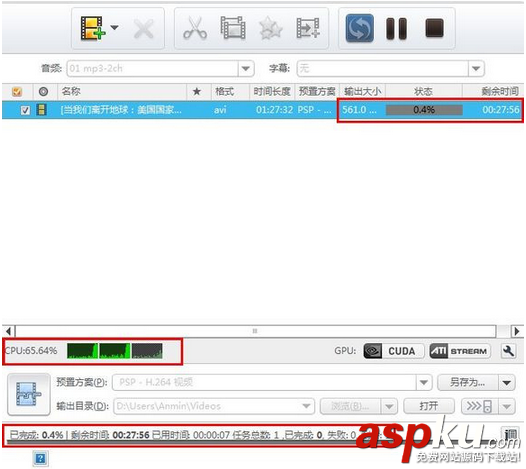The image size is (526, 469).
Task: Click the blue help question mark icon
Action: tap(41, 459)
